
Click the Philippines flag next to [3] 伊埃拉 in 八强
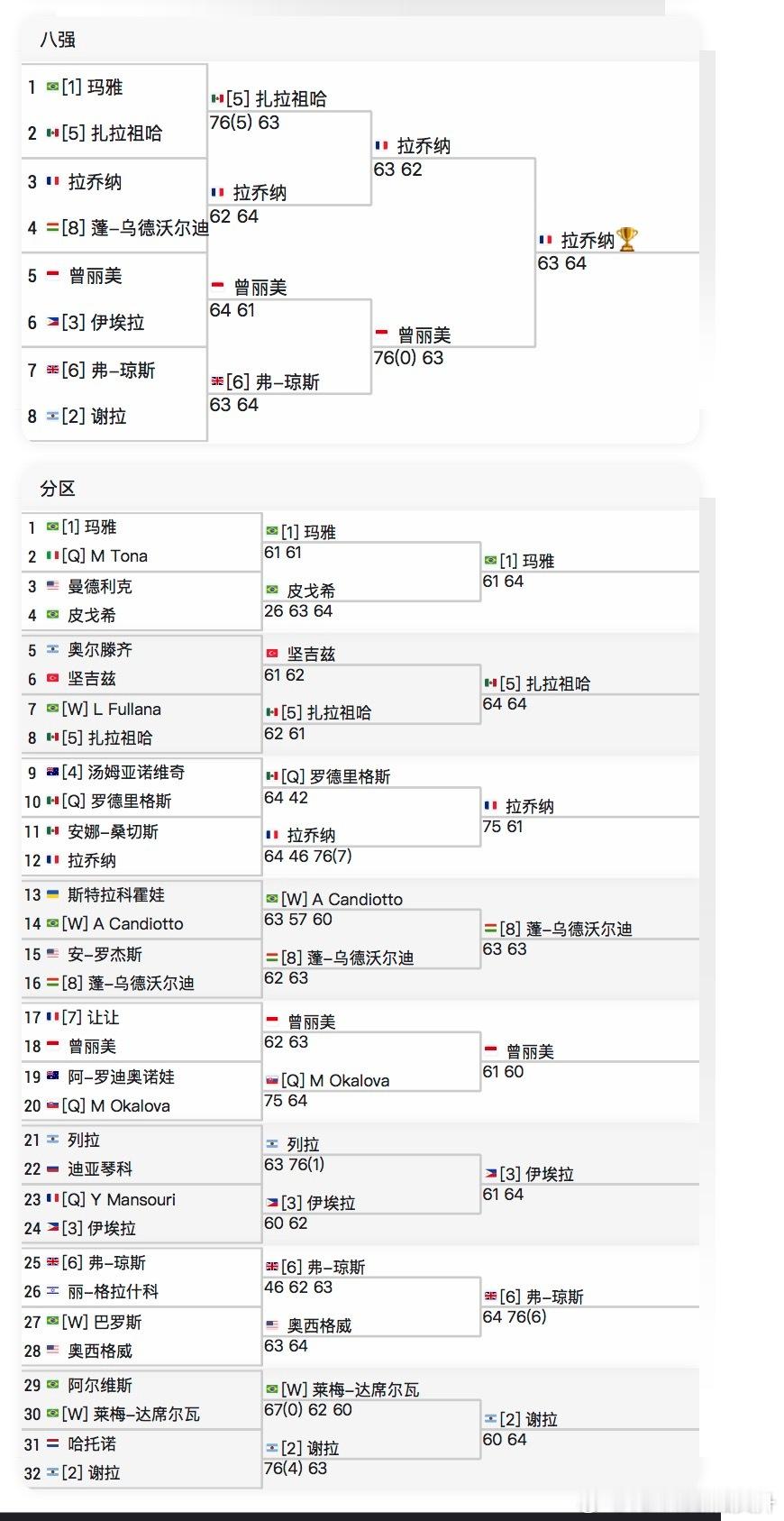(x=52, y=323)
